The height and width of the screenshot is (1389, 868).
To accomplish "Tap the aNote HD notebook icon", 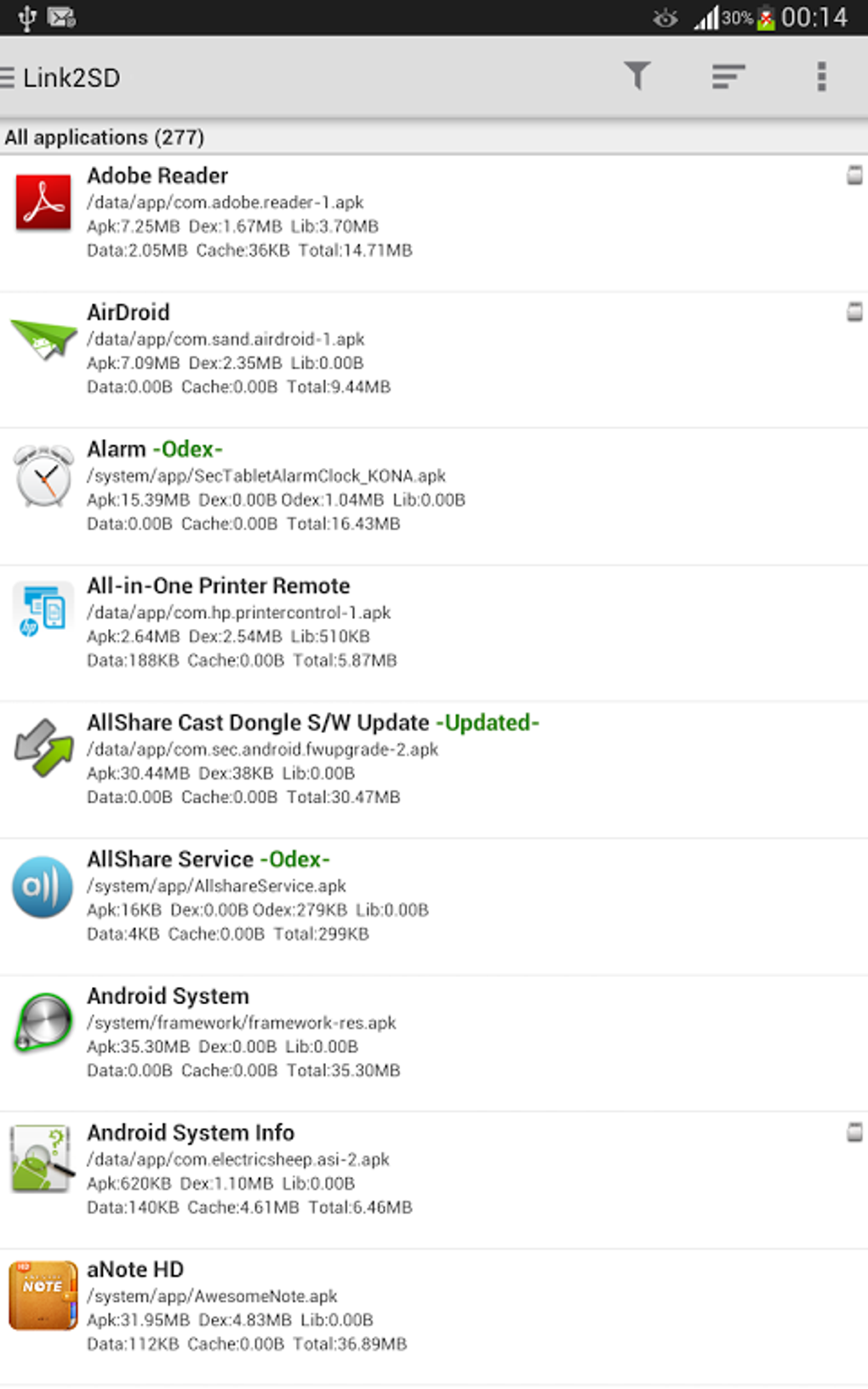I will click(x=43, y=1295).
